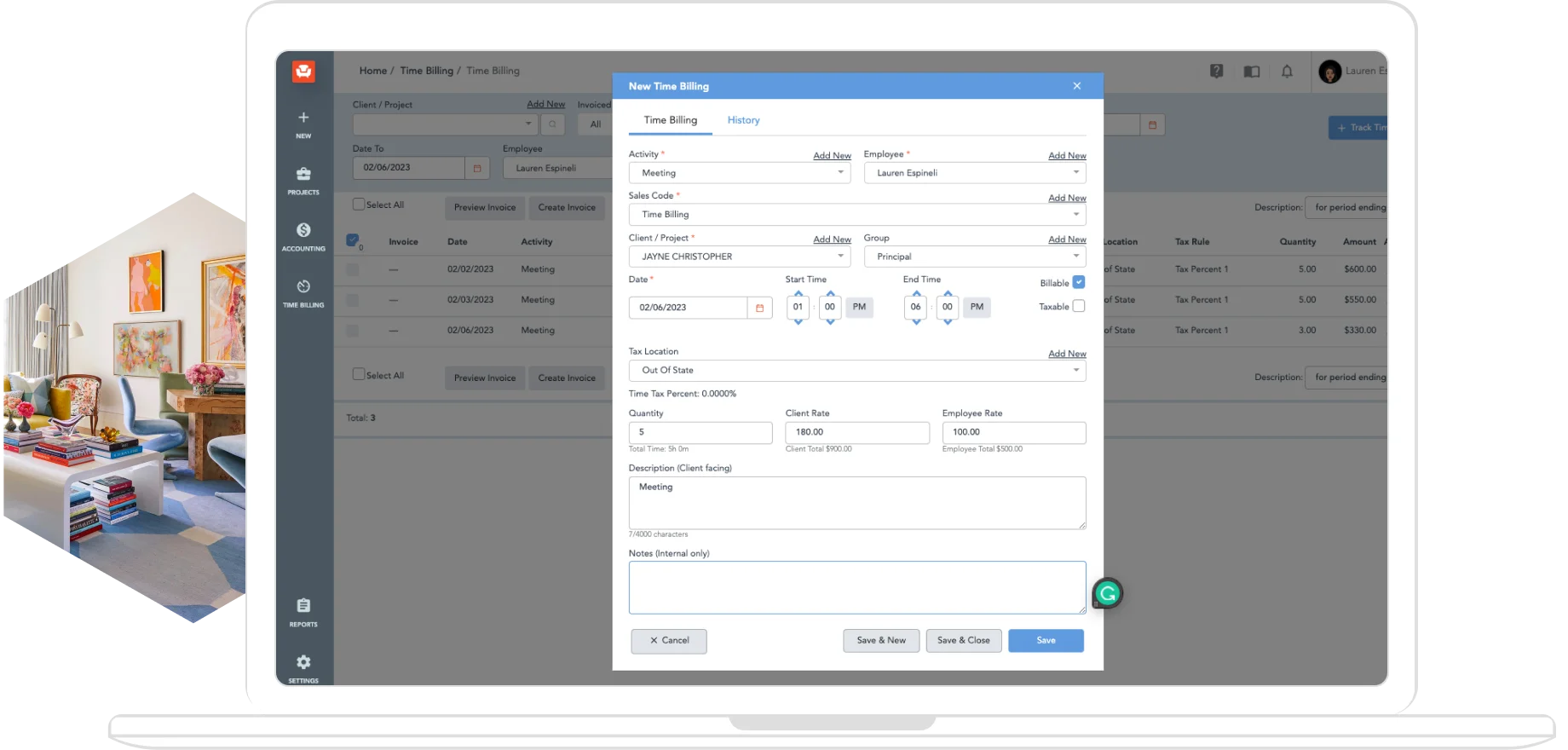1568x750 pixels.
Task: Open the calendar picker beside the Date field
Action: (759, 308)
